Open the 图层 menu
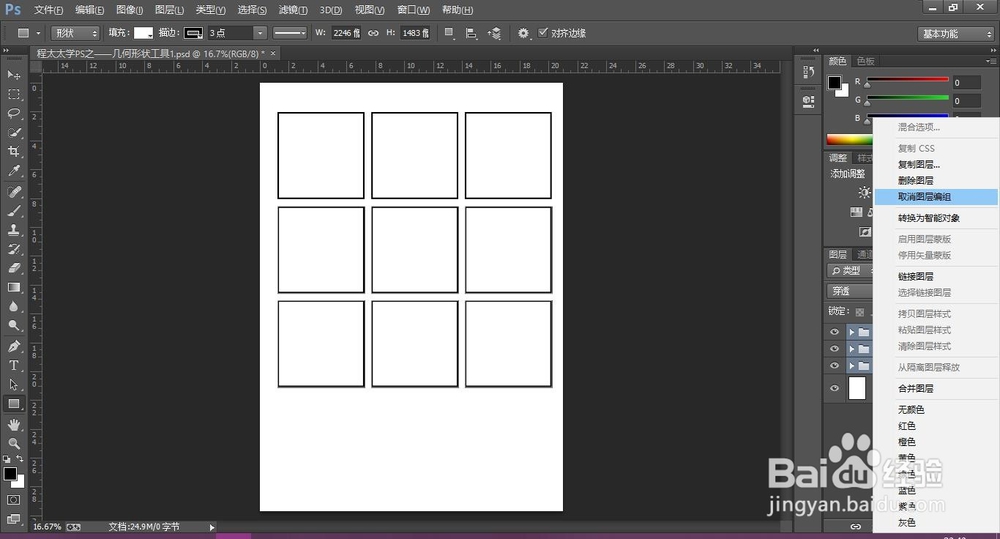 169,10
